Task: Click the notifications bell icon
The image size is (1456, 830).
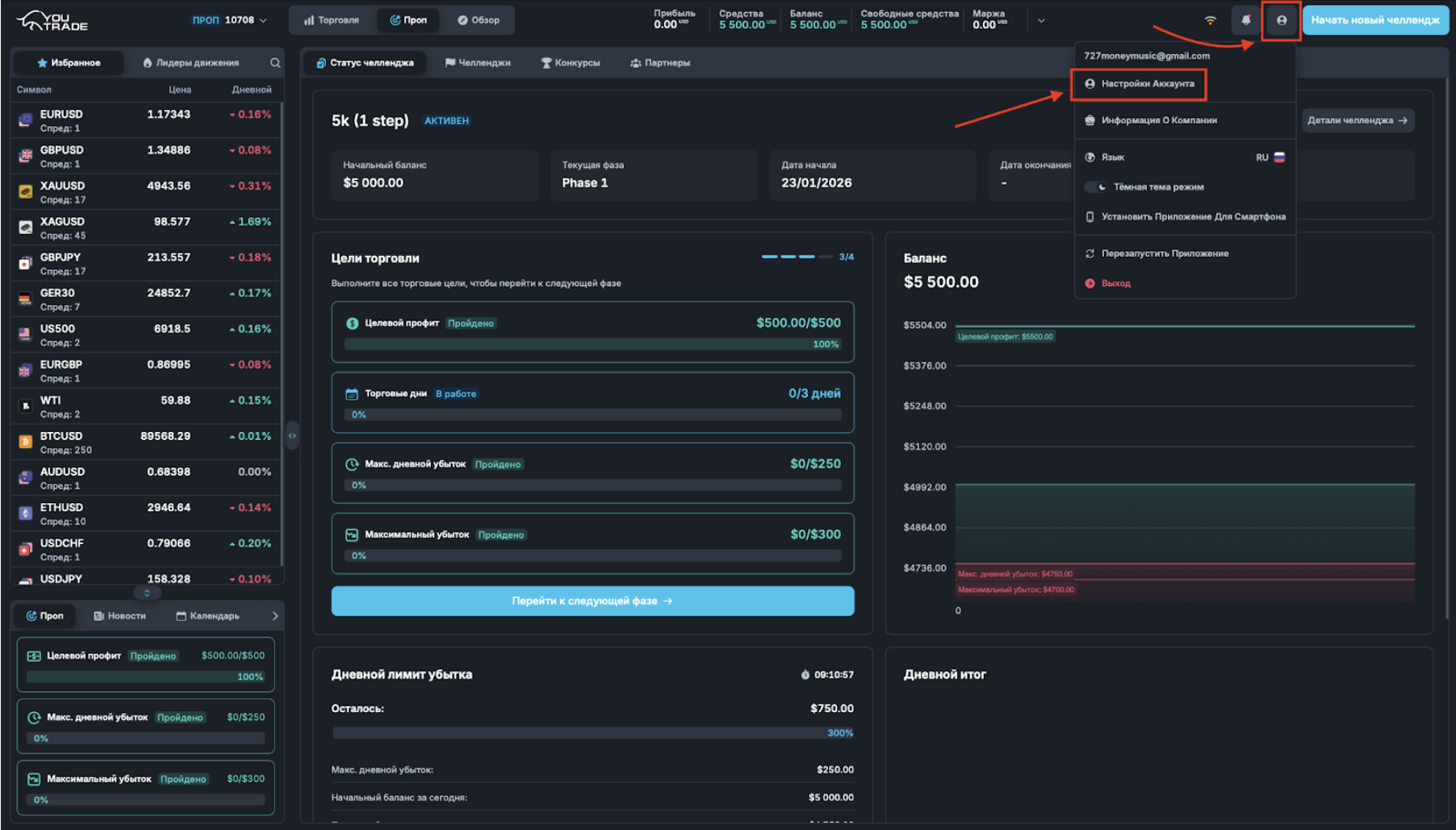Action: click(1246, 20)
